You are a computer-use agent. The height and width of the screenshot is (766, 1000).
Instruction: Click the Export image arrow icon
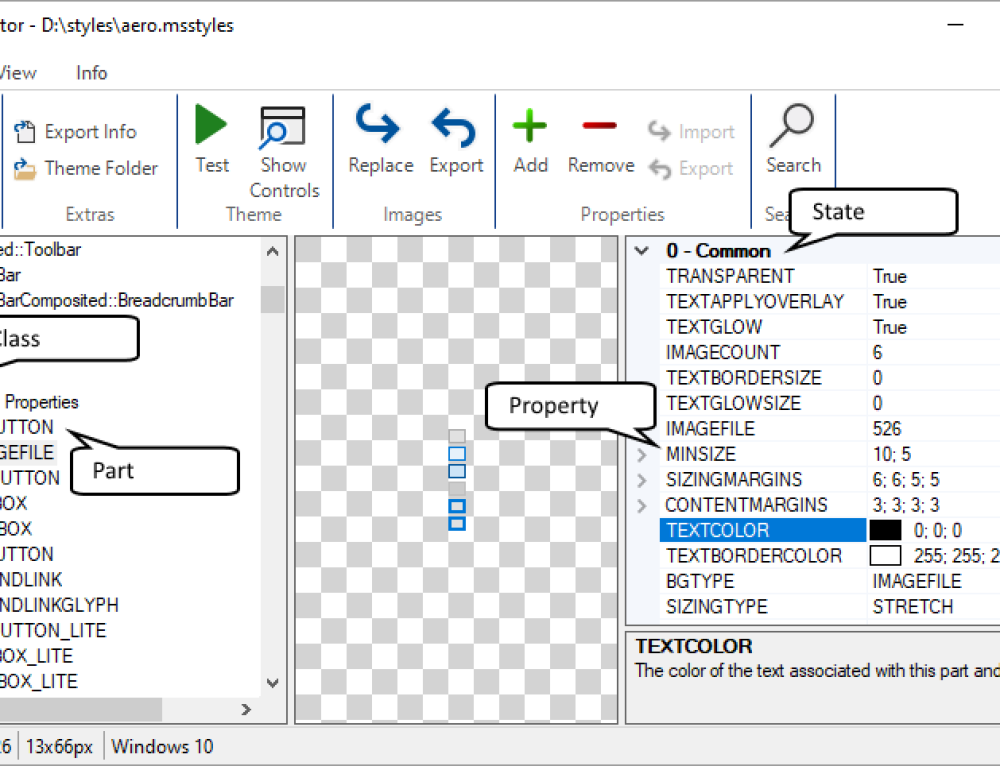pos(455,127)
